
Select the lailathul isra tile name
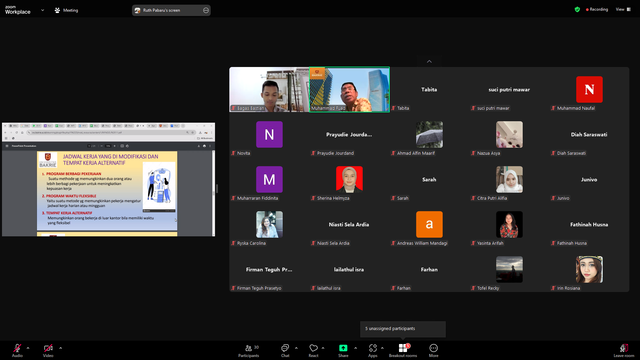[349, 269]
